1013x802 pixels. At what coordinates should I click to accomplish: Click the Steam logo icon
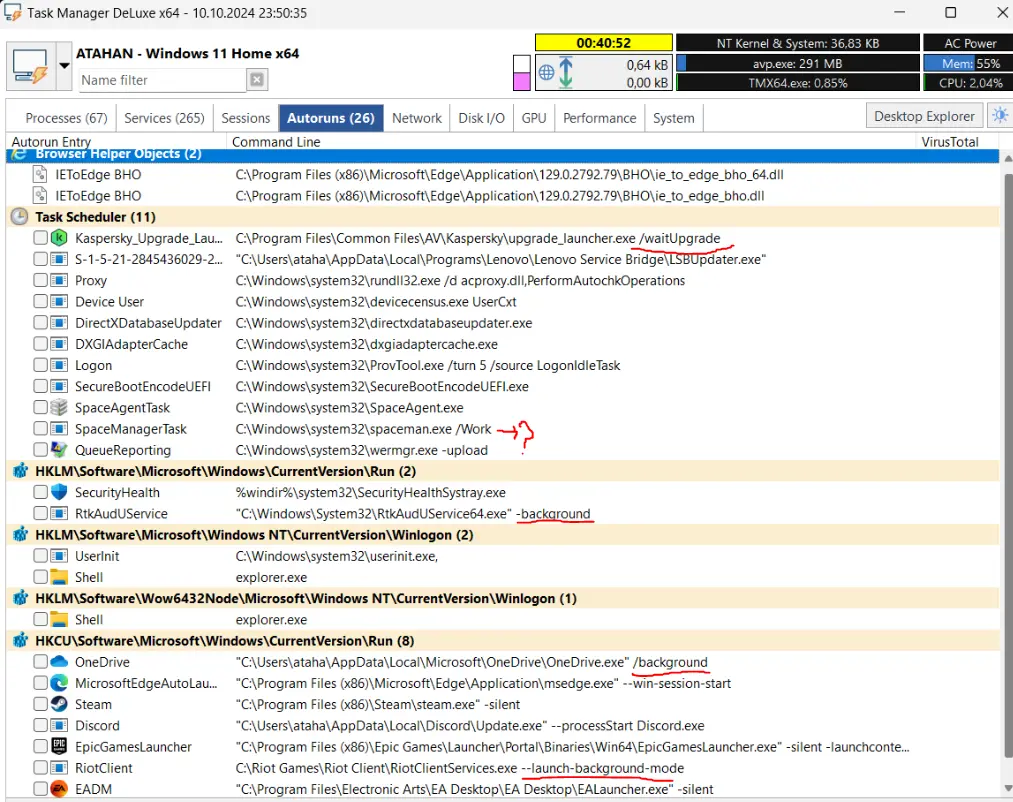pos(59,704)
